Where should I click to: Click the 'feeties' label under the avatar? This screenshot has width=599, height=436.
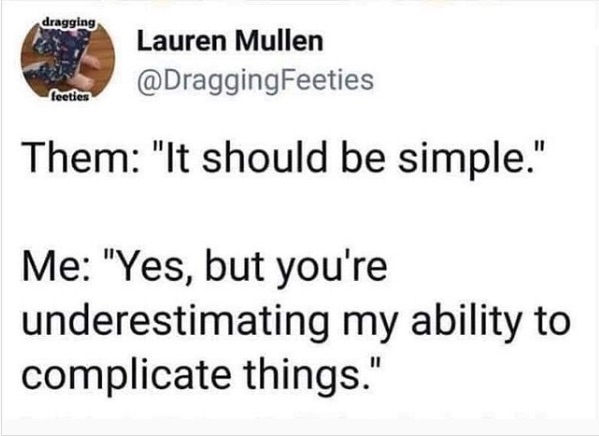70,97
